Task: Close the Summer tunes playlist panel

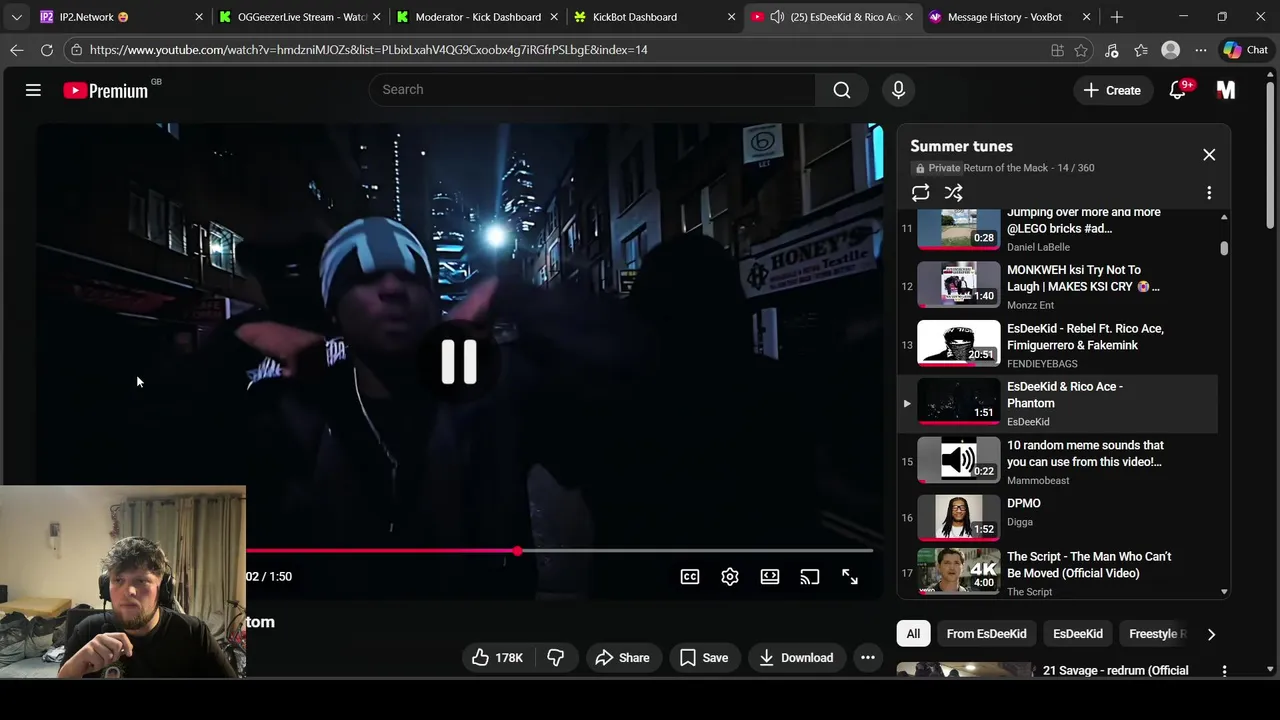Action: pyautogui.click(x=1209, y=155)
